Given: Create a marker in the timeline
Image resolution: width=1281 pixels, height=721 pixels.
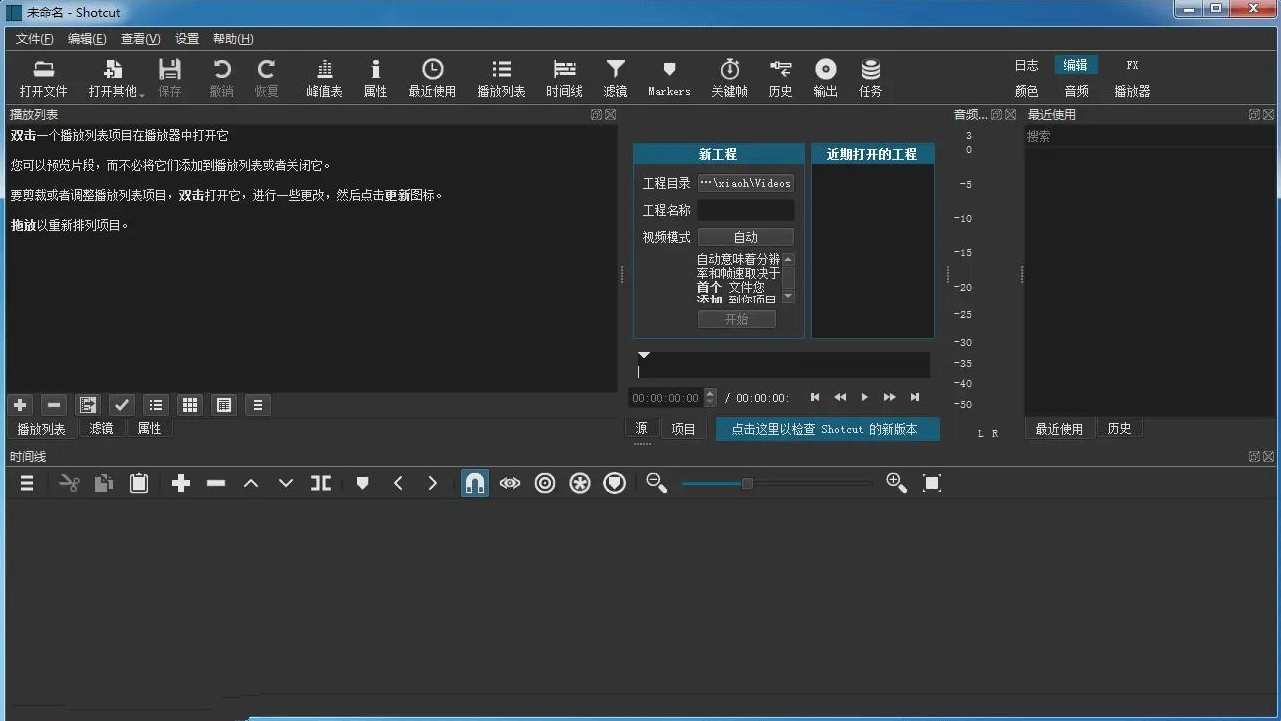Looking at the screenshot, I should pyautogui.click(x=362, y=483).
